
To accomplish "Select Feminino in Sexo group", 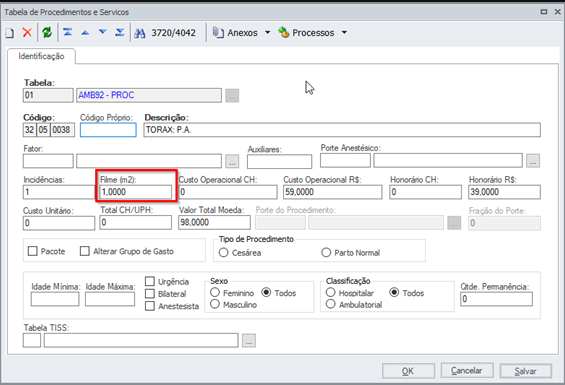I will [x=215, y=292].
